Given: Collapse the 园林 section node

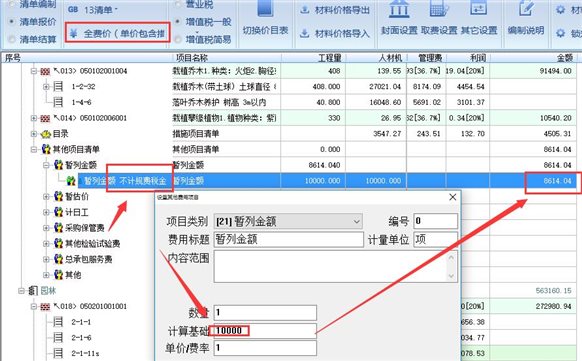Looking at the screenshot, I should tap(22, 291).
